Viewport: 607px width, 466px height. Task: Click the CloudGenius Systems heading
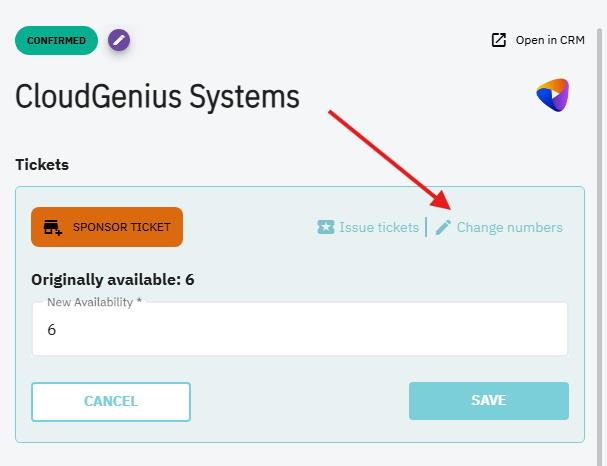[157, 97]
